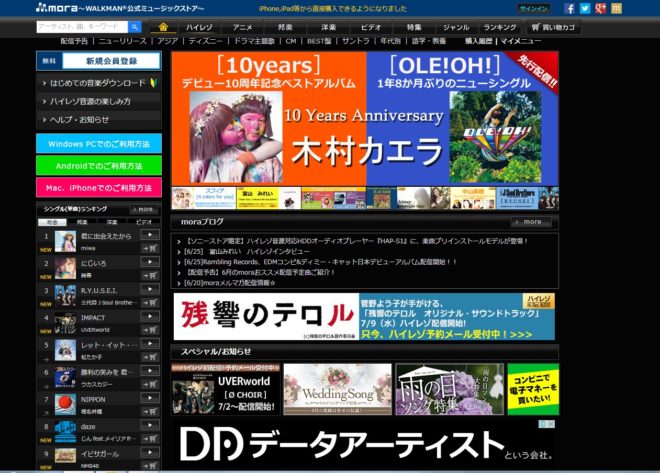The image size is (660, 473).
Task: Play preview of rank 8 daze
Action: [150, 425]
